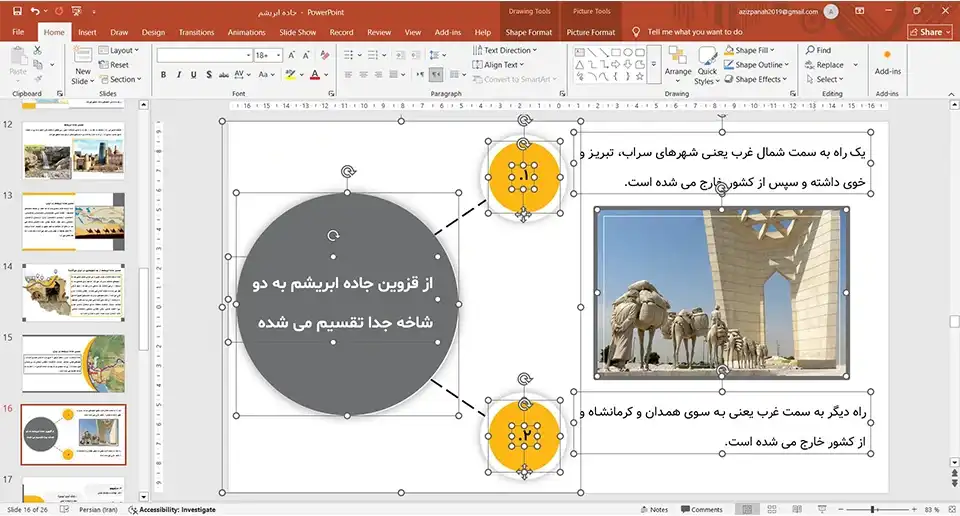Clear all formatting from the text
Viewport: 960px width, 516px height.
[x=324, y=55]
